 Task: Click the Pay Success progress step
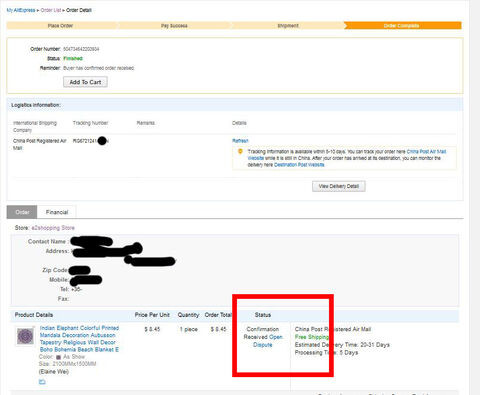[174, 26]
